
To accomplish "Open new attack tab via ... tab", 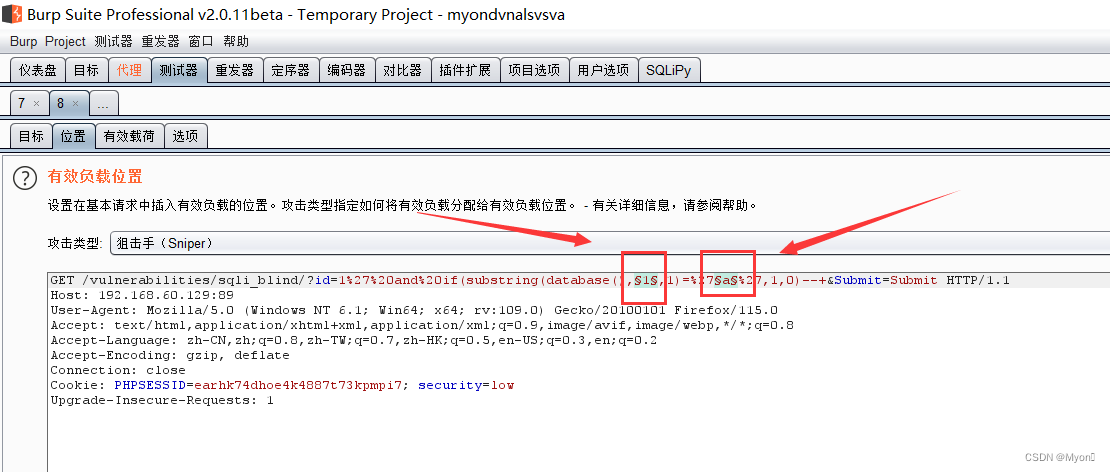I will pos(103,104).
